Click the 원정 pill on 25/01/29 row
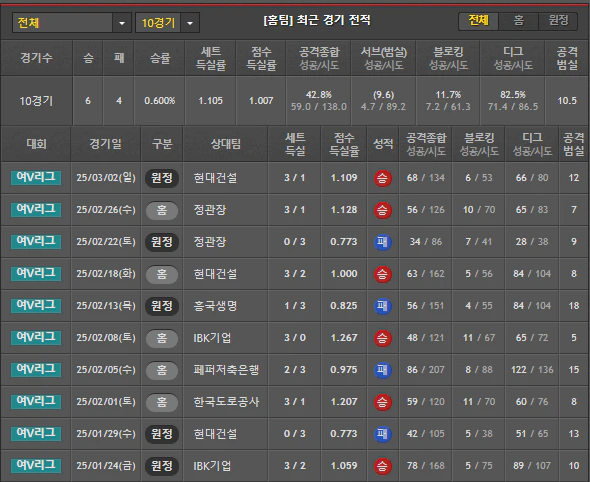 point(162,434)
